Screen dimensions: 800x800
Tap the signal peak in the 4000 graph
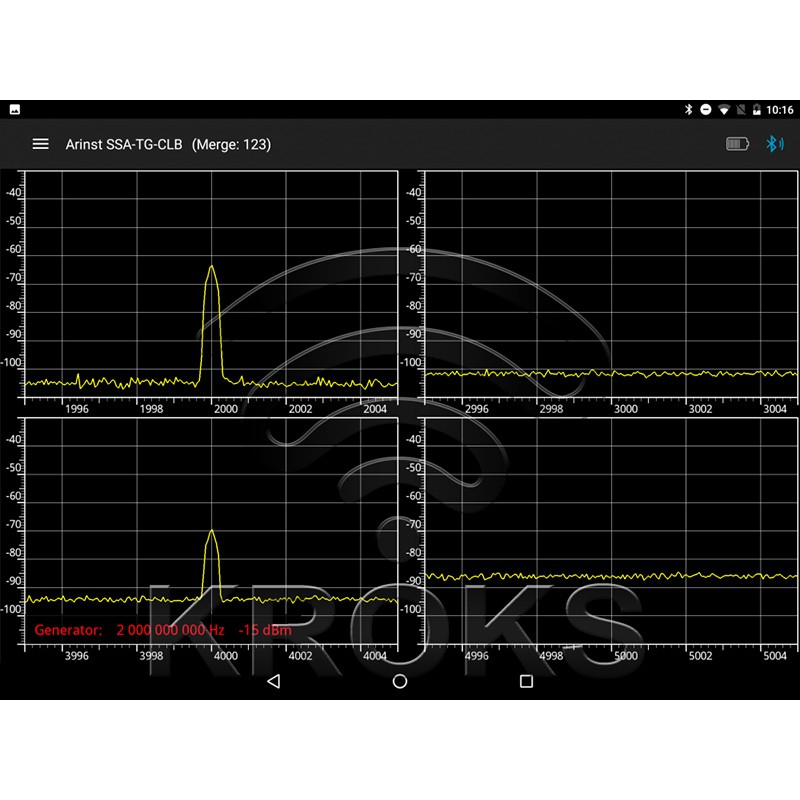pos(211,534)
